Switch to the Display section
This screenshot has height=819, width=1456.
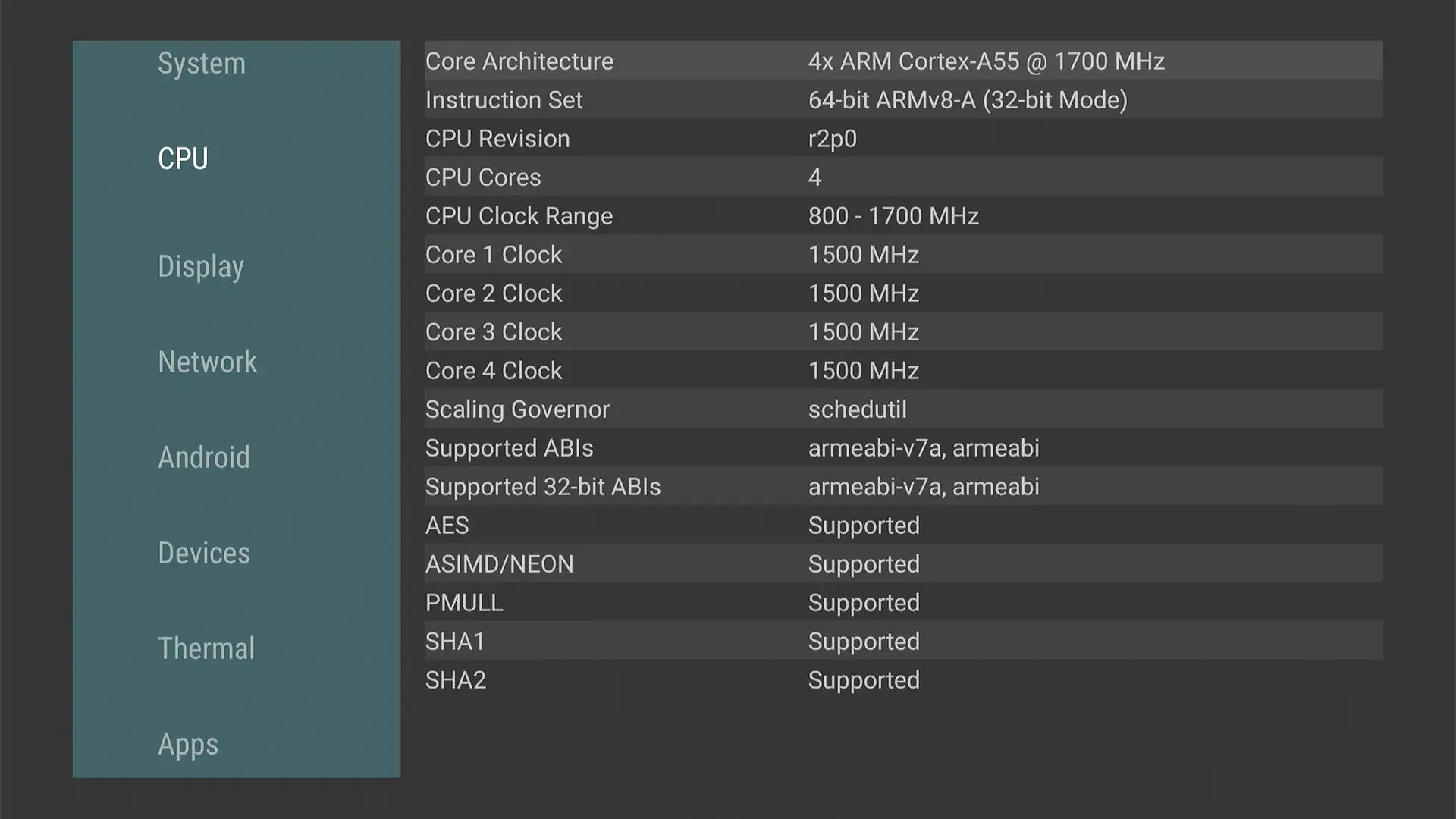tap(201, 267)
